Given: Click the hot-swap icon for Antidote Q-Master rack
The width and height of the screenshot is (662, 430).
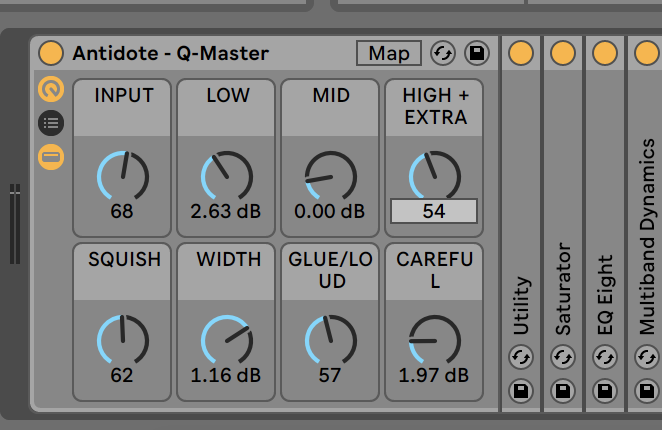Looking at the screenshot, I should point(443,53).
